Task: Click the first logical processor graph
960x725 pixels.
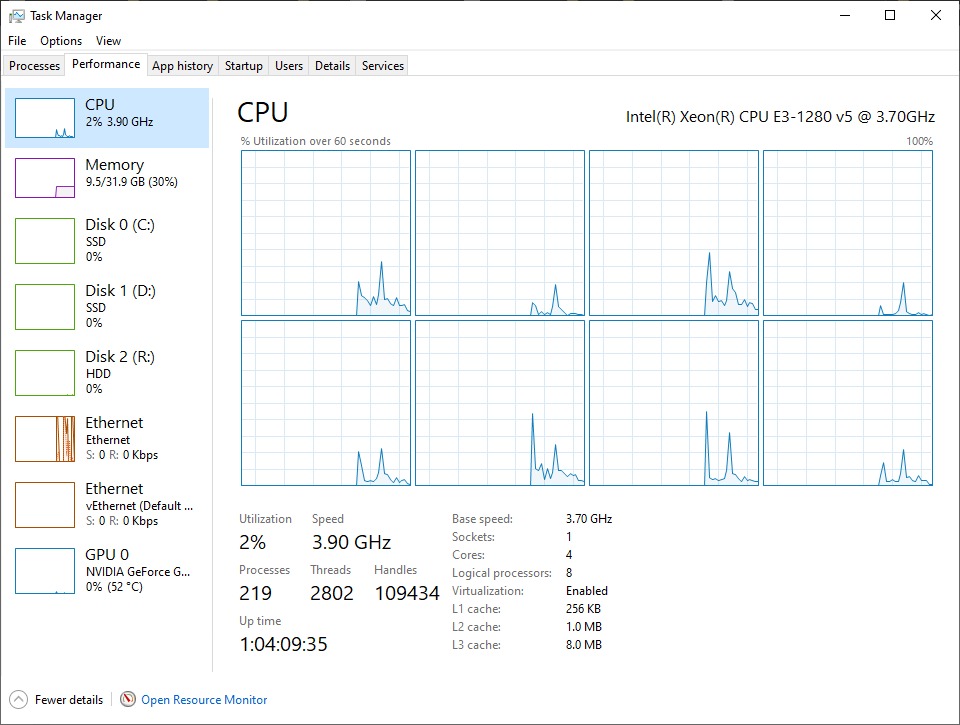Action: click(x=326, y=233)
